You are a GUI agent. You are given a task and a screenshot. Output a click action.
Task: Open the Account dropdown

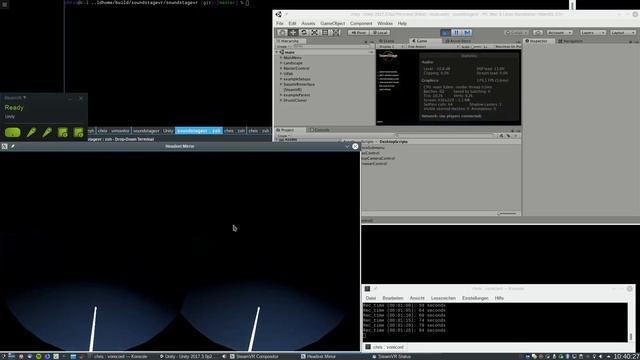(x=560, y=32)
